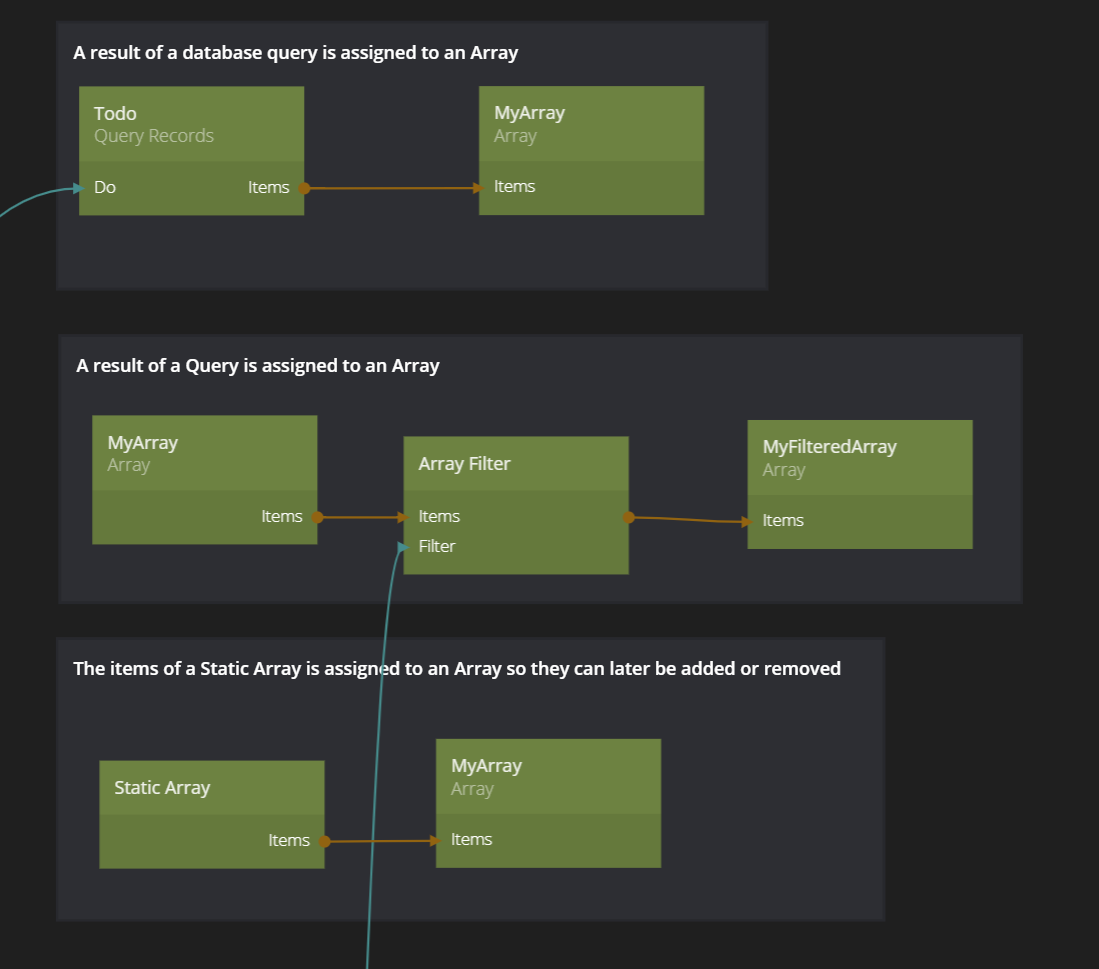The image size is (1099, 969).
Task: Select the Todo Query Records node
Action: (x=191, y=124)
